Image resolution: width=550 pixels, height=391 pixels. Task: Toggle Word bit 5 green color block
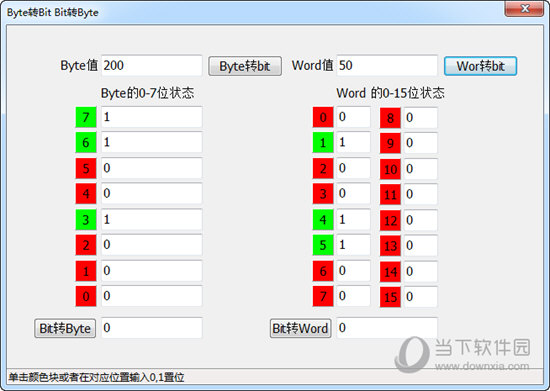[x=323, y=245]
